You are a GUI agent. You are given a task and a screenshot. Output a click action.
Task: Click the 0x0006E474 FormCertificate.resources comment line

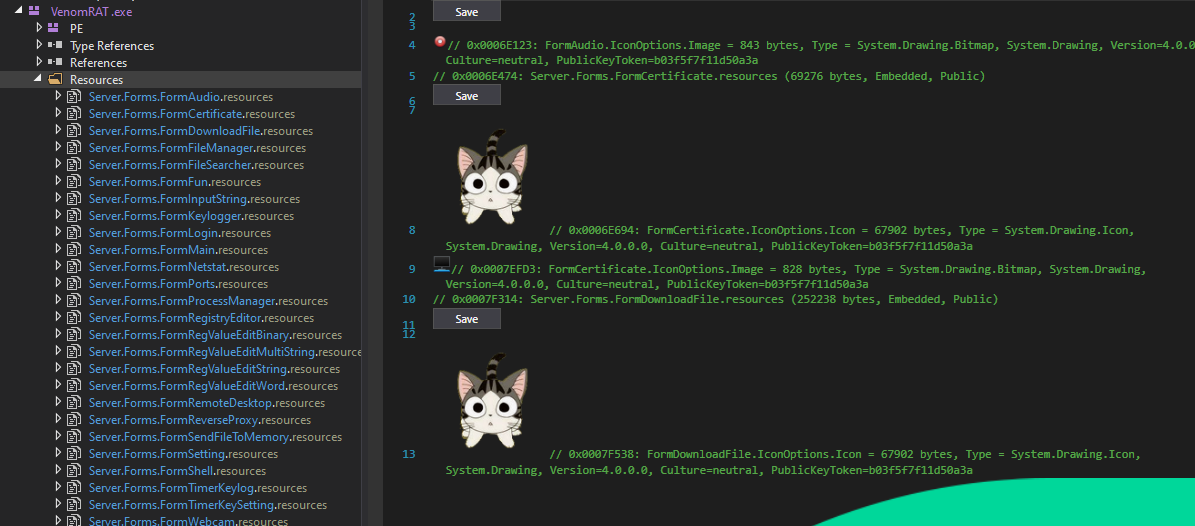click(709, 76)
